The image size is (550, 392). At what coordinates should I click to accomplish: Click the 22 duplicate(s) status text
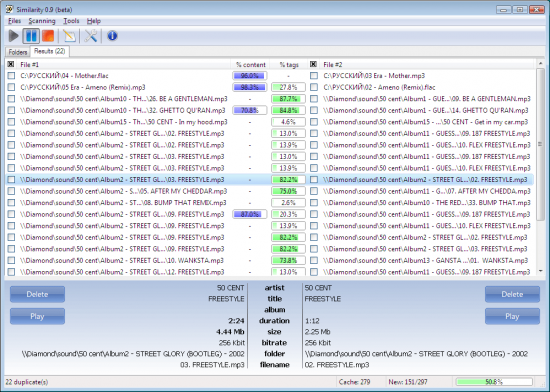(27, 382)
